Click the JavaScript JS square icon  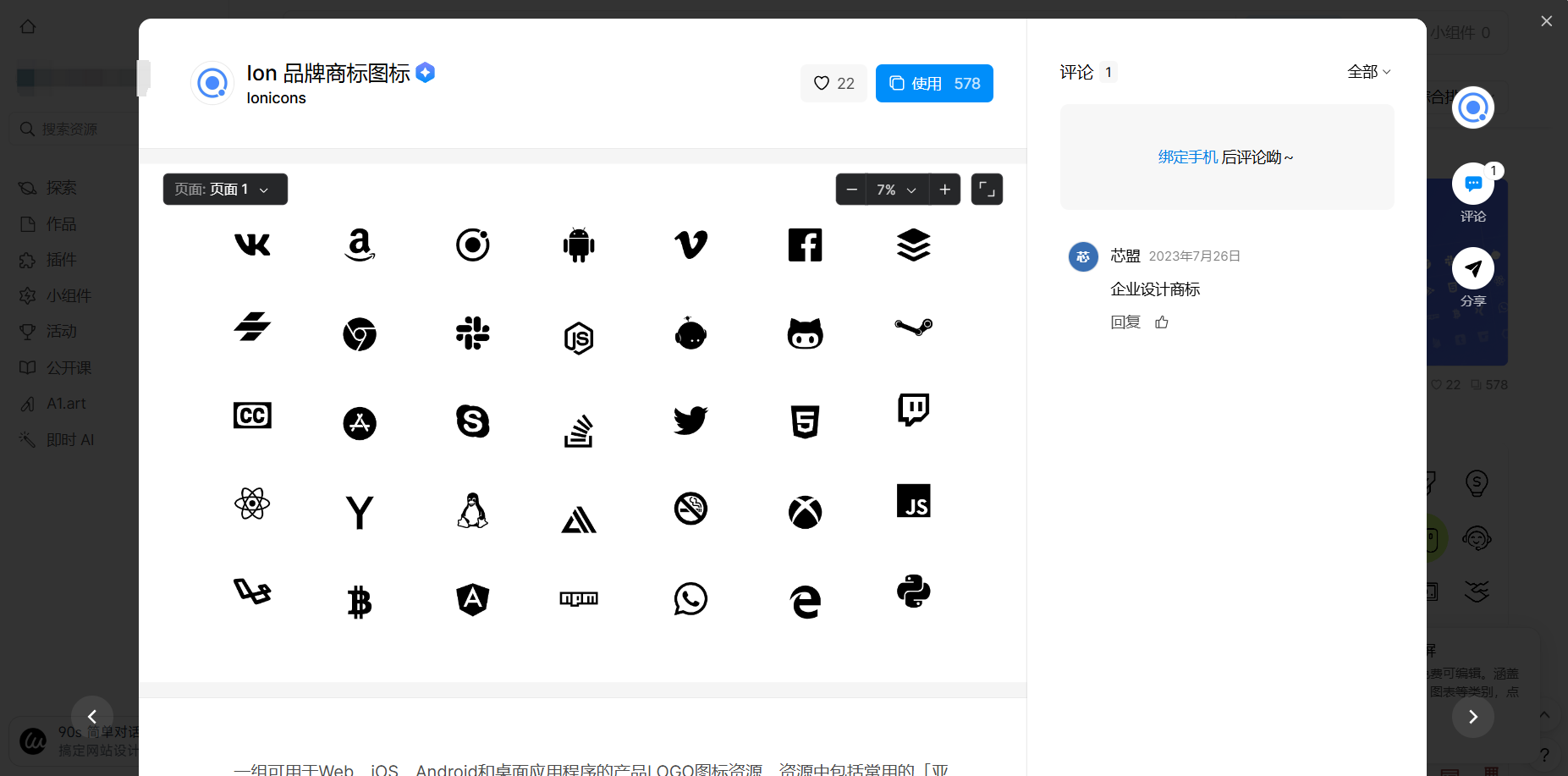coord(913,501)
